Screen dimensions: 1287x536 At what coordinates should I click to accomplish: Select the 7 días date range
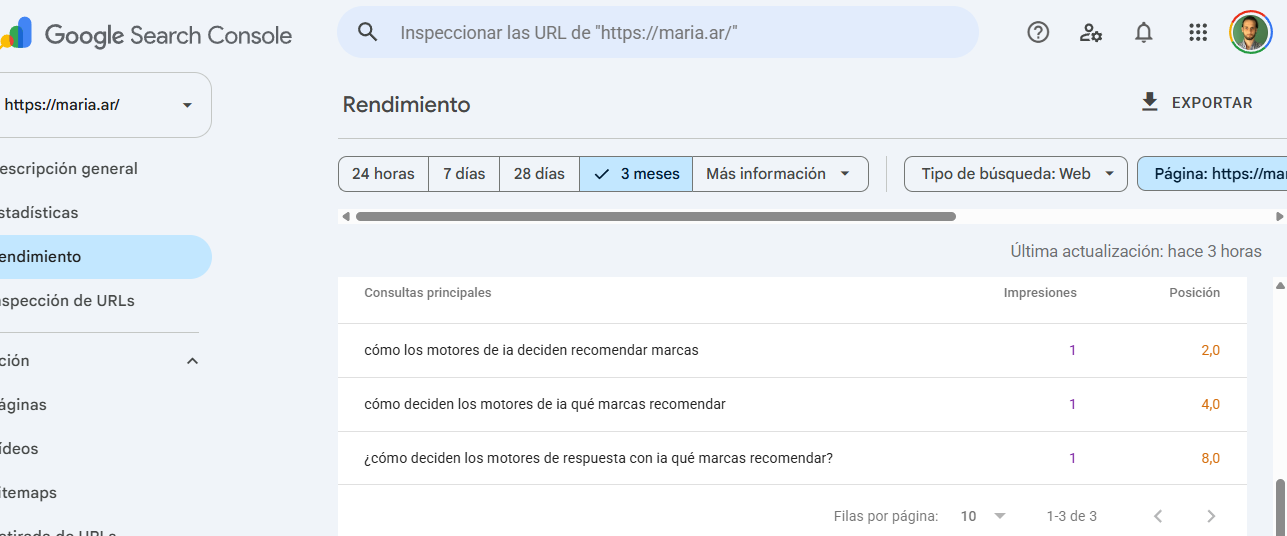(464, 174)
